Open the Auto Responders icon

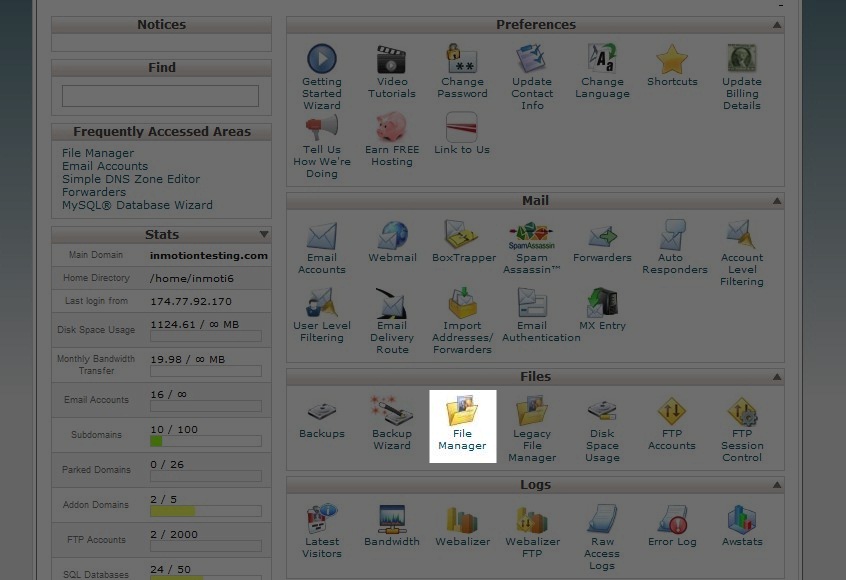(672, 235)
